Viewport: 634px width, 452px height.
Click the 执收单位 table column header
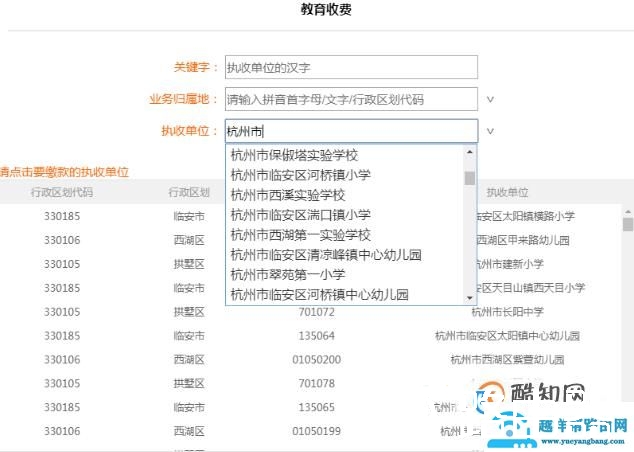coord(507,192)
